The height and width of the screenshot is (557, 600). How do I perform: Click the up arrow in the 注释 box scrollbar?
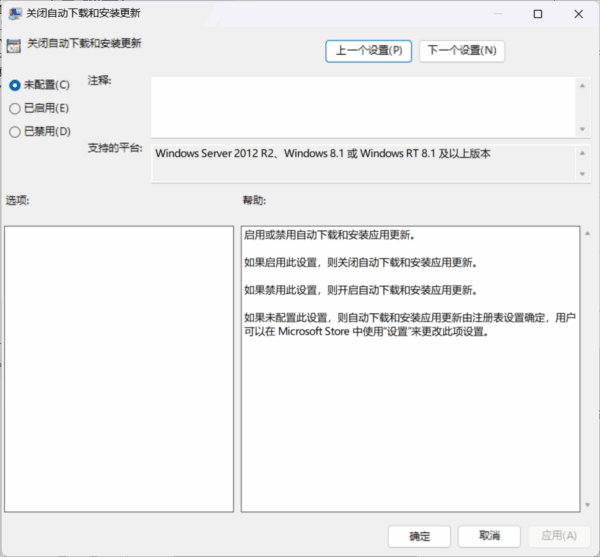tap(582, 86)
